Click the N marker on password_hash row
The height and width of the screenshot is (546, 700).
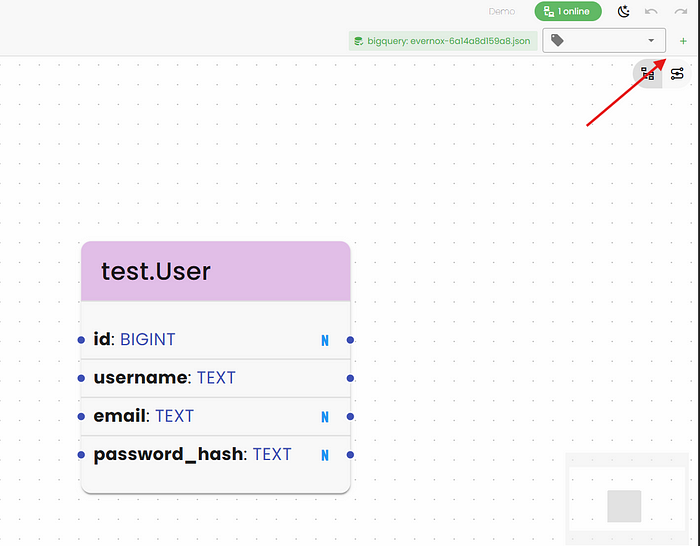click(325, 455)
